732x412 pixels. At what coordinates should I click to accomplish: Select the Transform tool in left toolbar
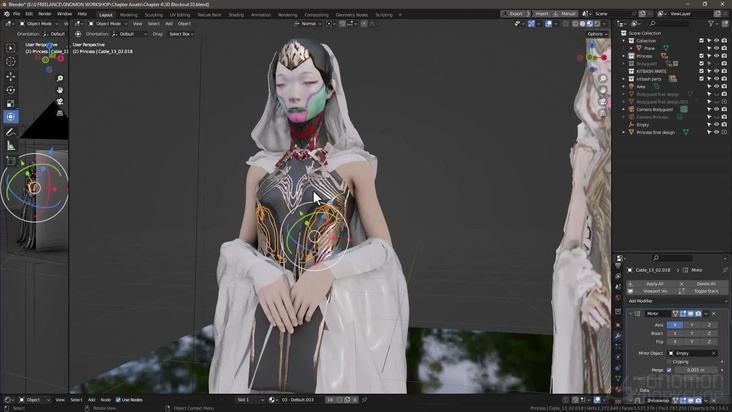10,117
